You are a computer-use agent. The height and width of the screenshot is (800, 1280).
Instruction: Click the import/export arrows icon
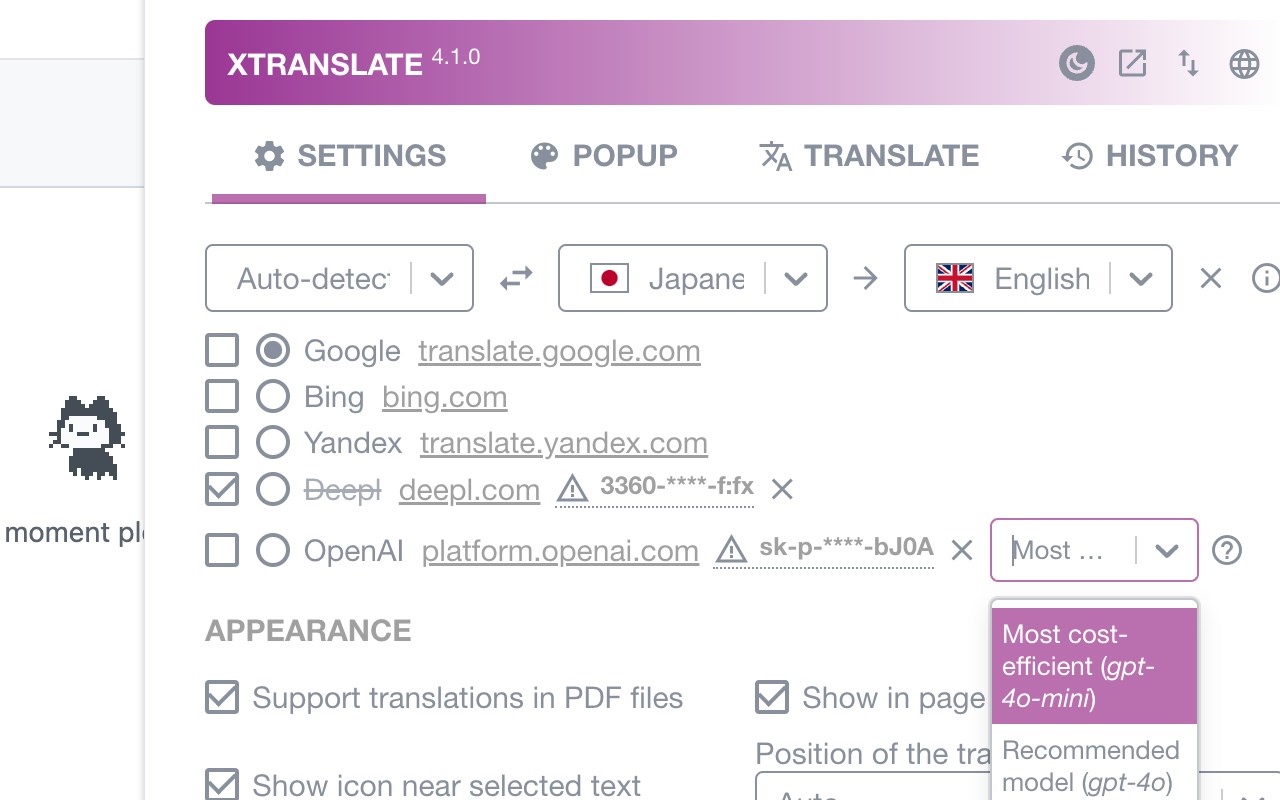1188,64
